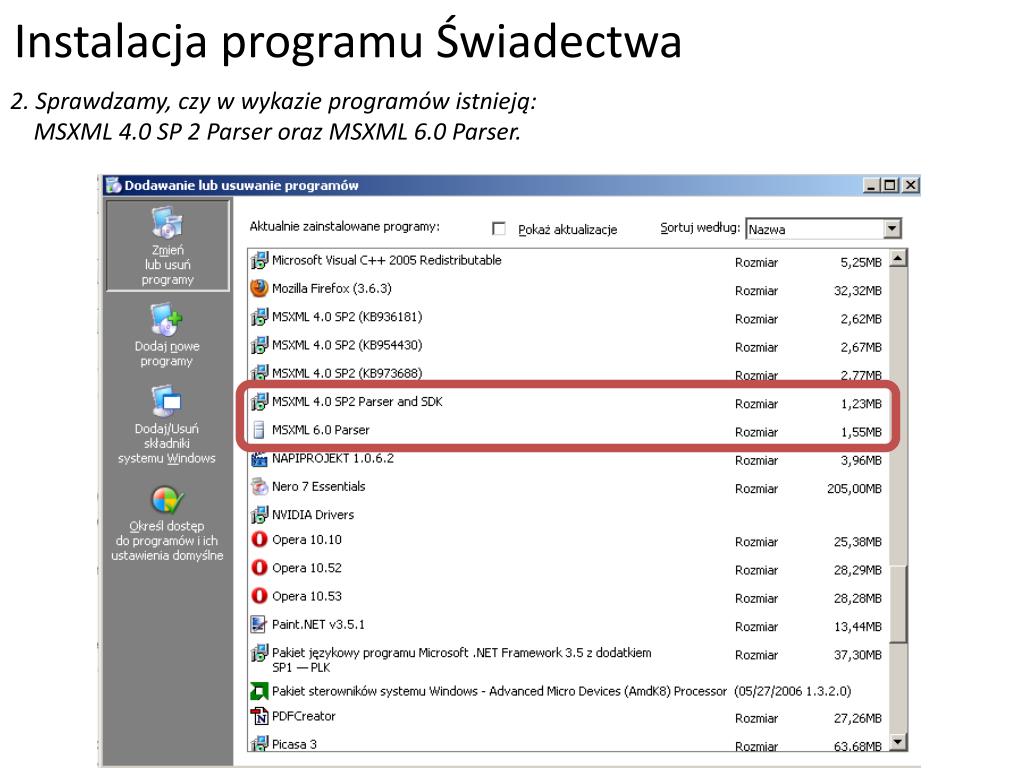Click the 205,00MB size value
The image size is (1024, 768).
(854, 489)
